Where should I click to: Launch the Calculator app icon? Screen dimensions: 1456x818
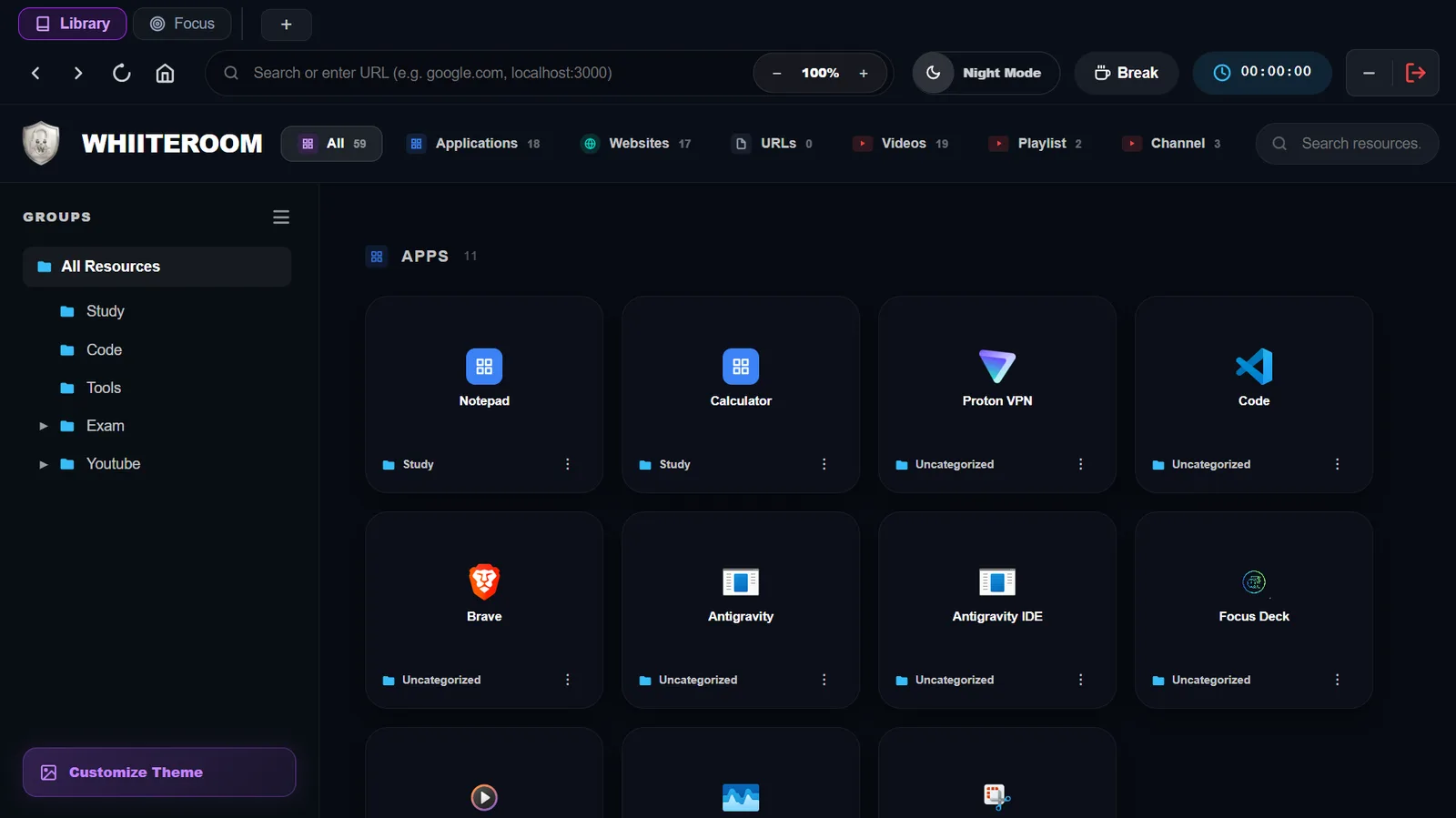pos(741,367)
